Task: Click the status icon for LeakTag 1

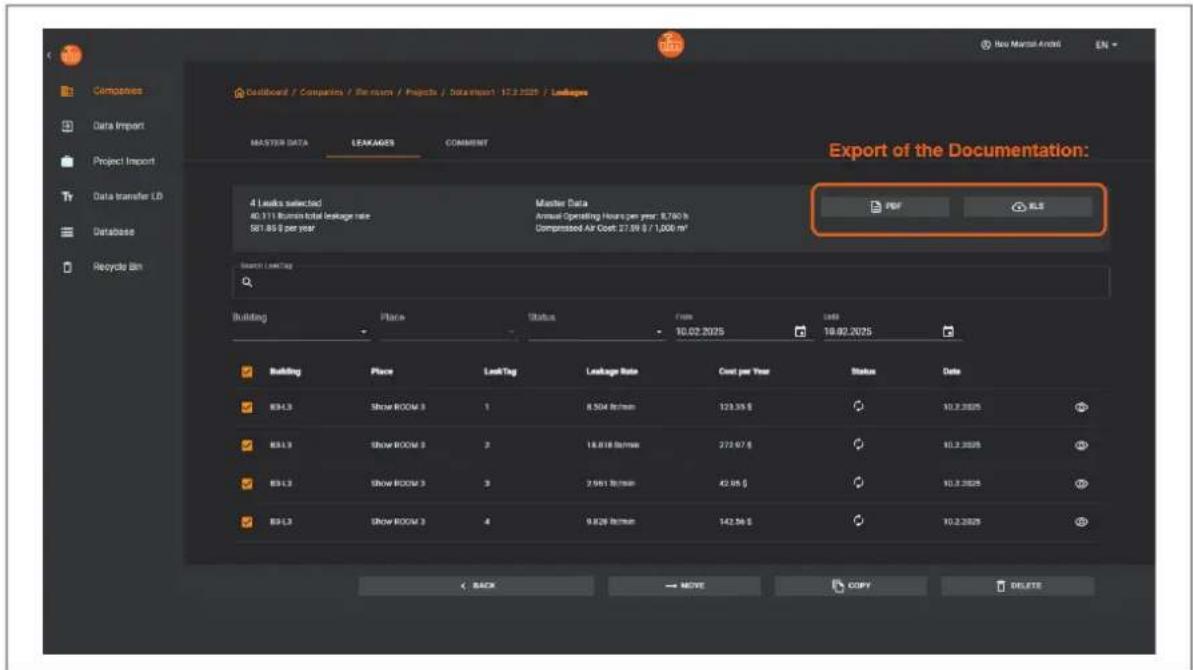Action: tap(858, 407)
